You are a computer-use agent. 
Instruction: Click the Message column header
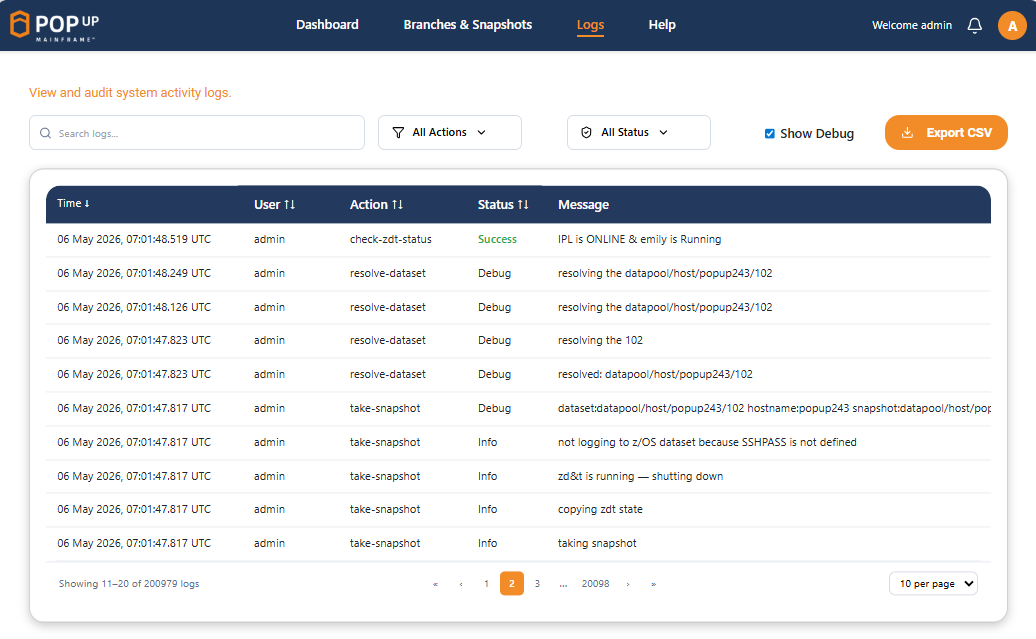pyautogui.click(x=583, y=205)
